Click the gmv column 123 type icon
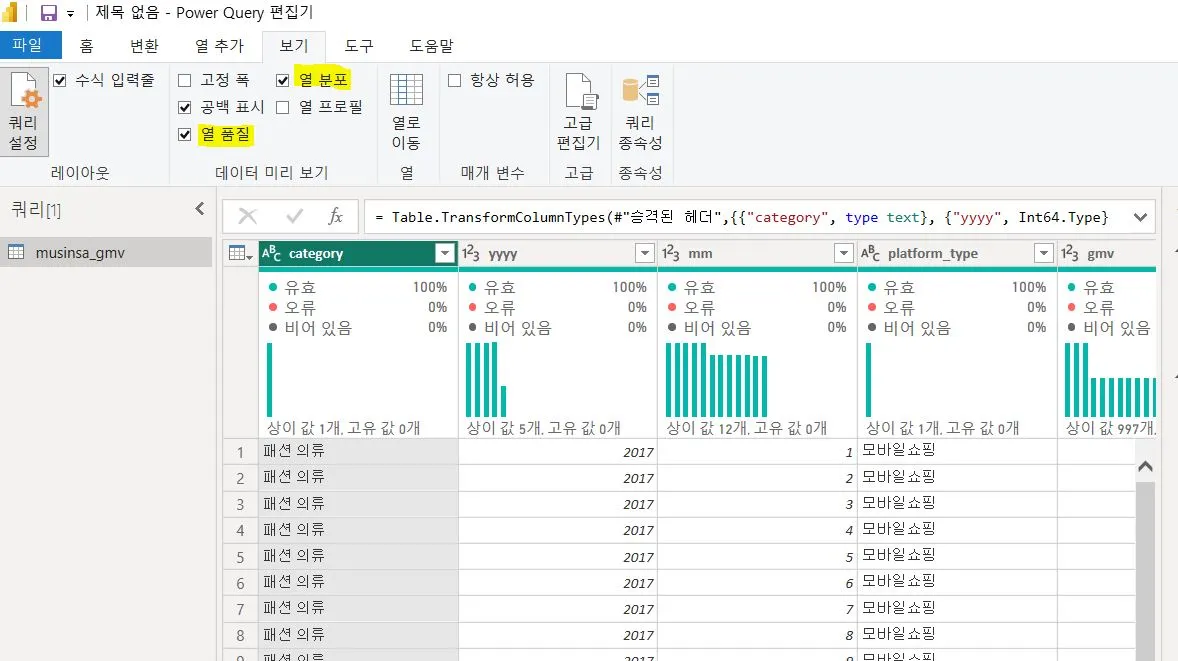The width and height of the screenshot is (1178, 661). (1070, 254)
